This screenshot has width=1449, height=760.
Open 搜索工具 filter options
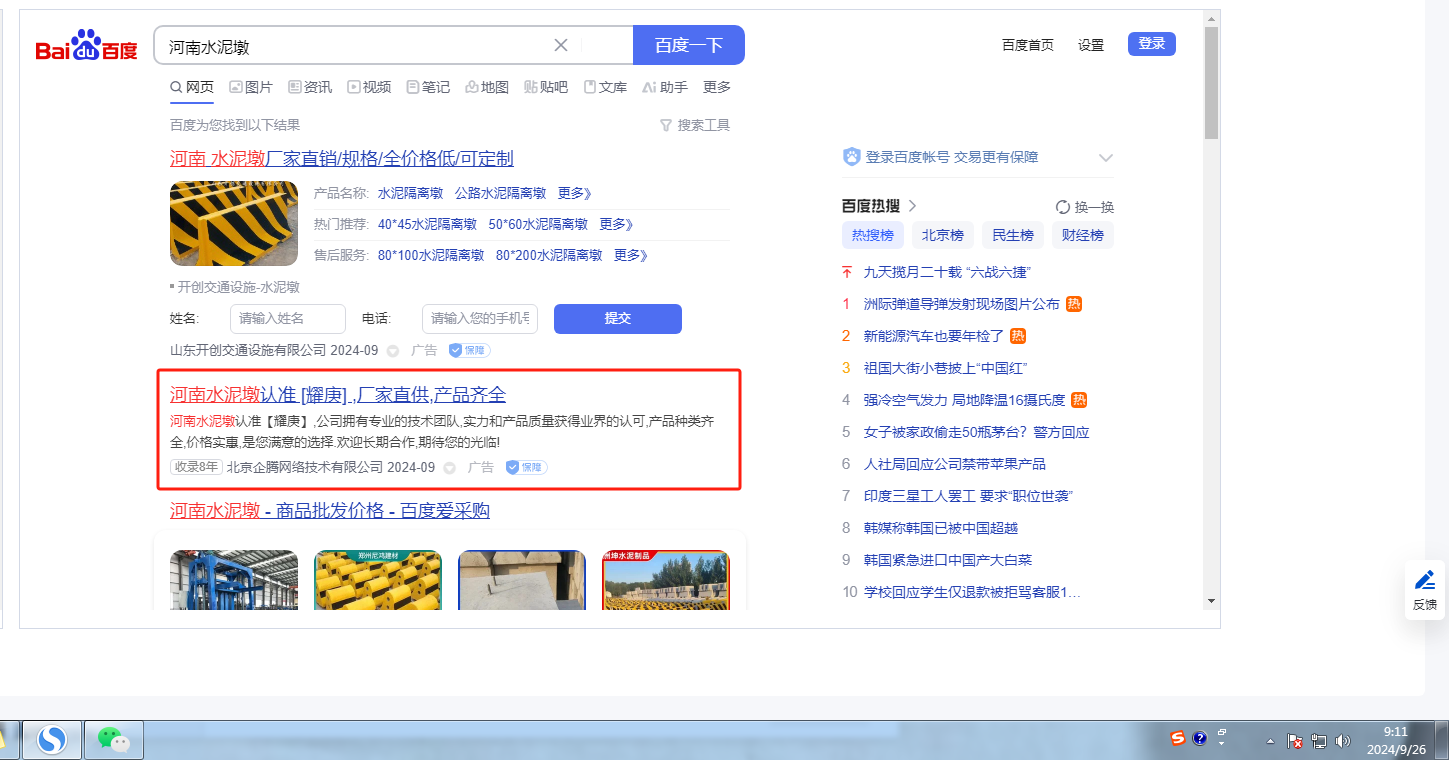tap(695, 125)
